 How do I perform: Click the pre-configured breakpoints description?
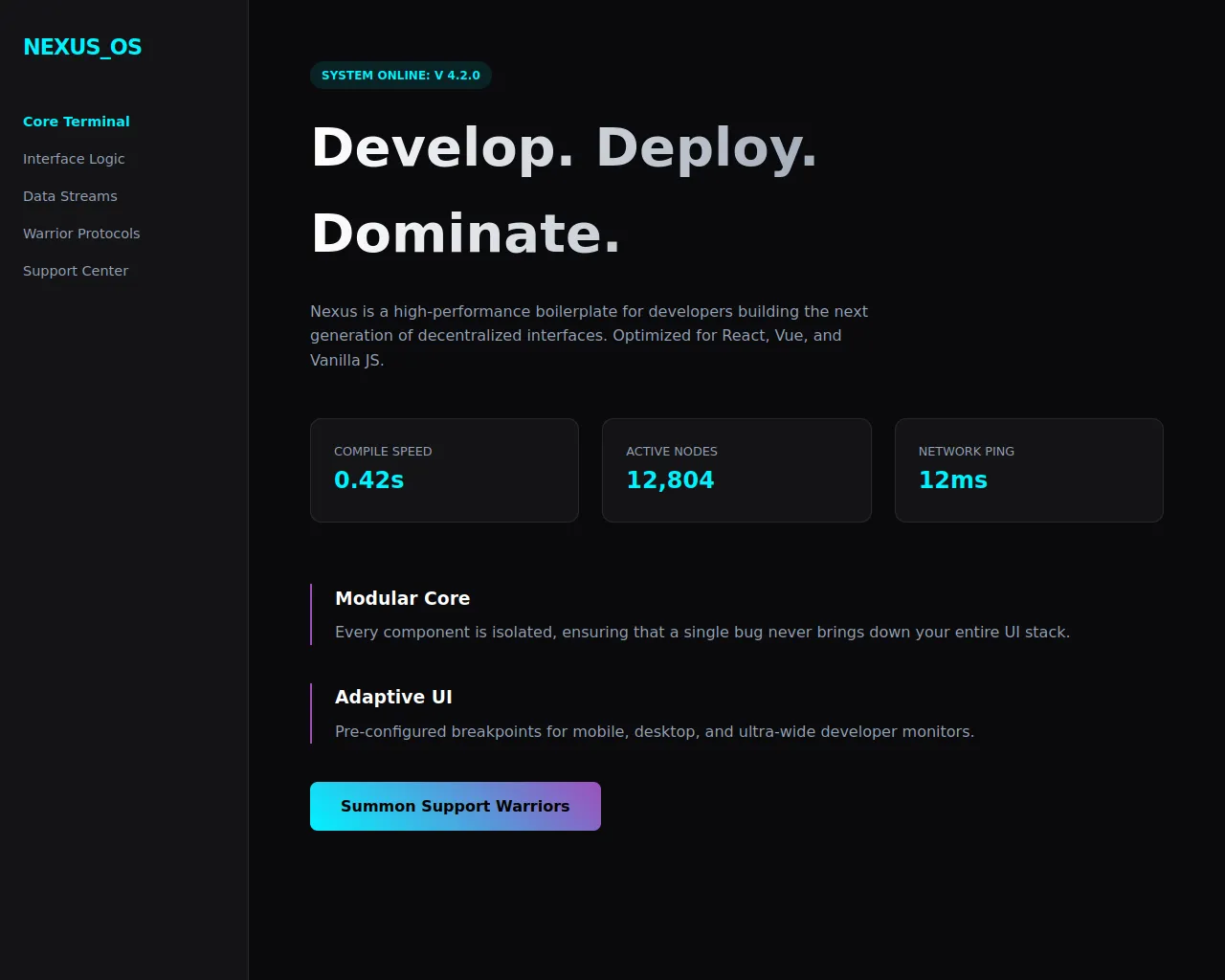(654, 732)
